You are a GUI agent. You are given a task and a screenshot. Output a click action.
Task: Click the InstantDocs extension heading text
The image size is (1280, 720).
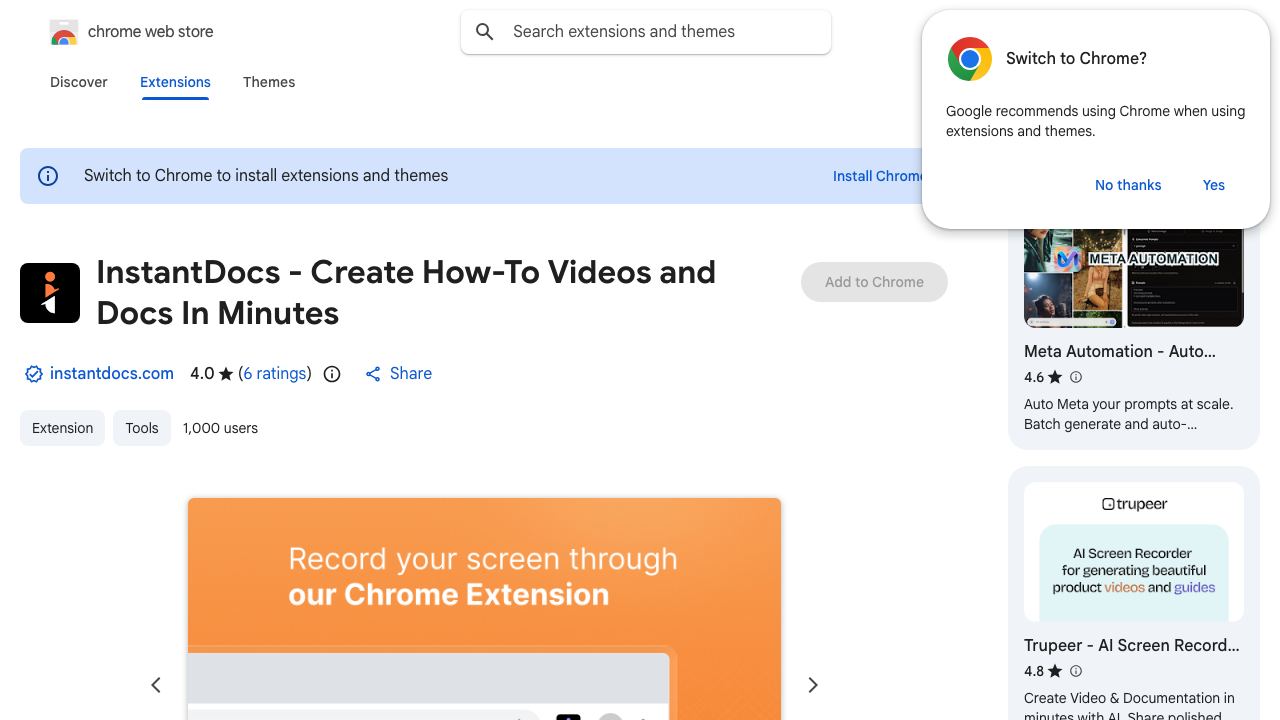[406, 293]
